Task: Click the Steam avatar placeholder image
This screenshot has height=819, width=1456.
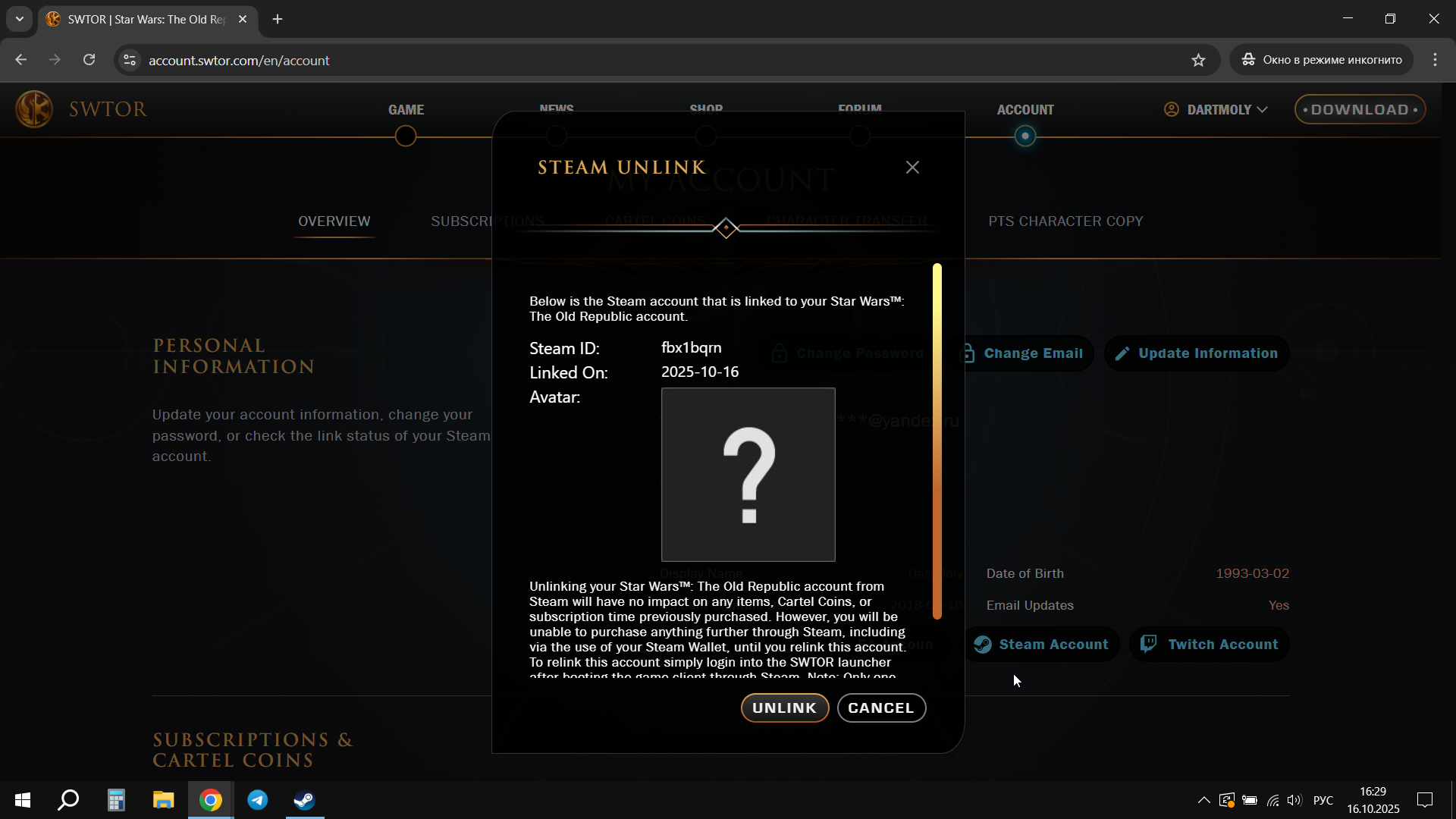Action: pos(748,475)
